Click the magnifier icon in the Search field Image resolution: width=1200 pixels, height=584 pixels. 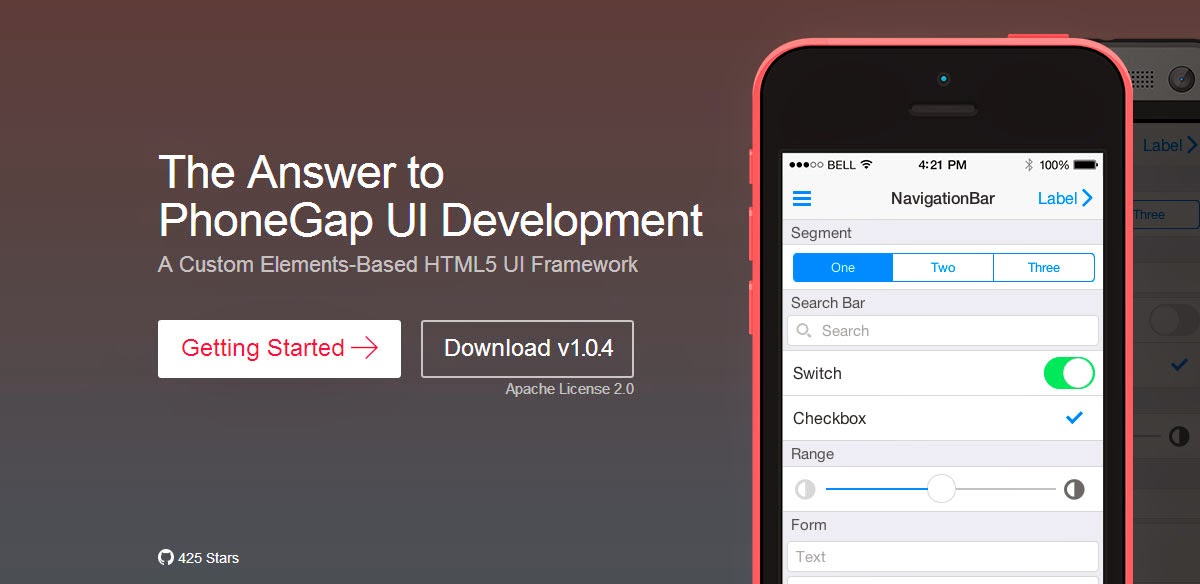click(x=804, y=331)
